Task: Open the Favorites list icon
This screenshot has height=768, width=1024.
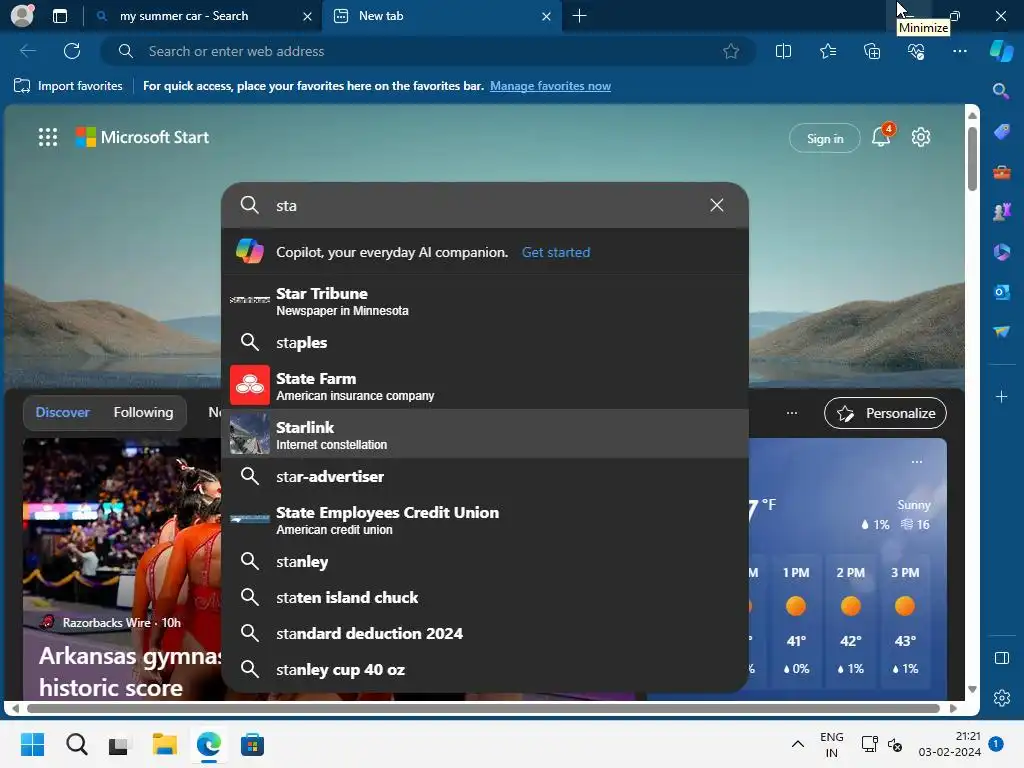Action: pos(828,51)
